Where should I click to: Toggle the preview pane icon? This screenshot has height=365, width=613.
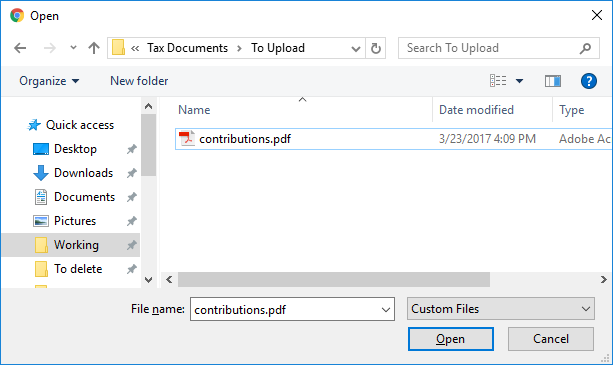(x=553, y=81)
